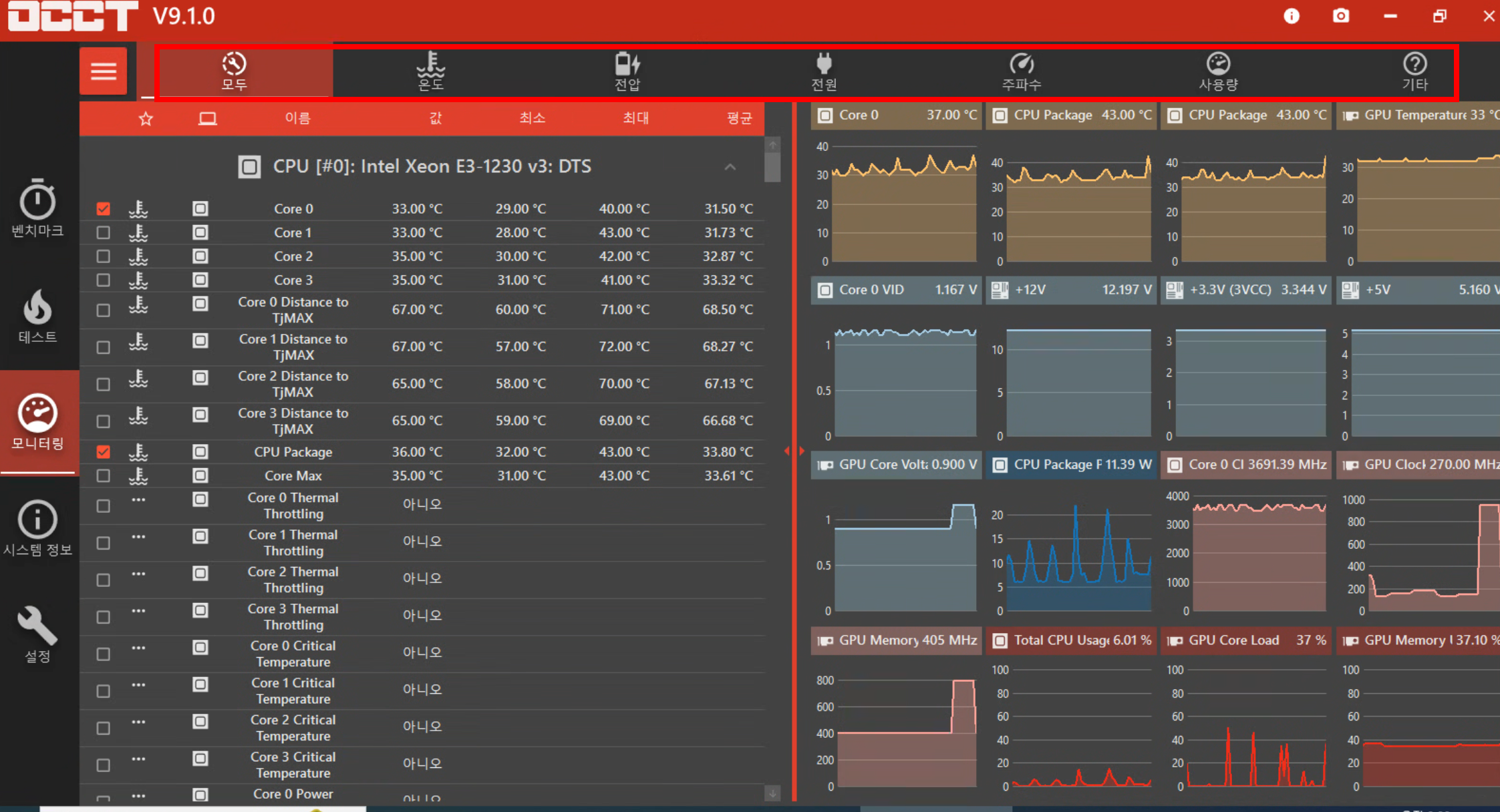Sort by the 평균 average column header

(739, 118)
